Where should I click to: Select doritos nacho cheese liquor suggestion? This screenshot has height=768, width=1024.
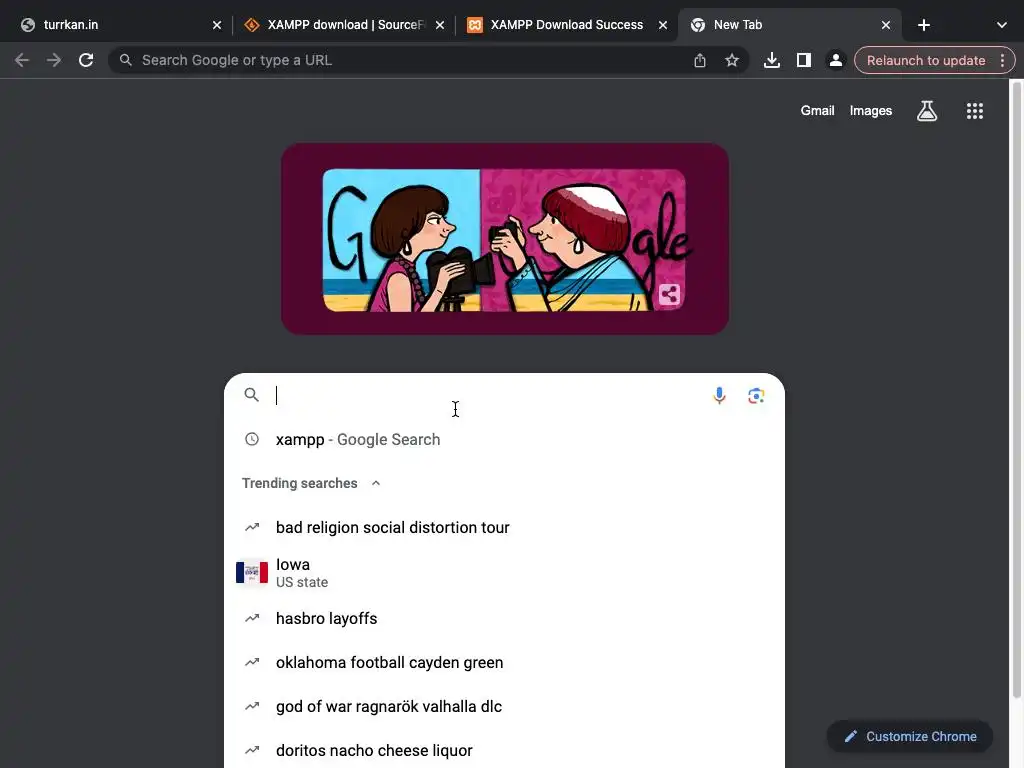[504, 750]
